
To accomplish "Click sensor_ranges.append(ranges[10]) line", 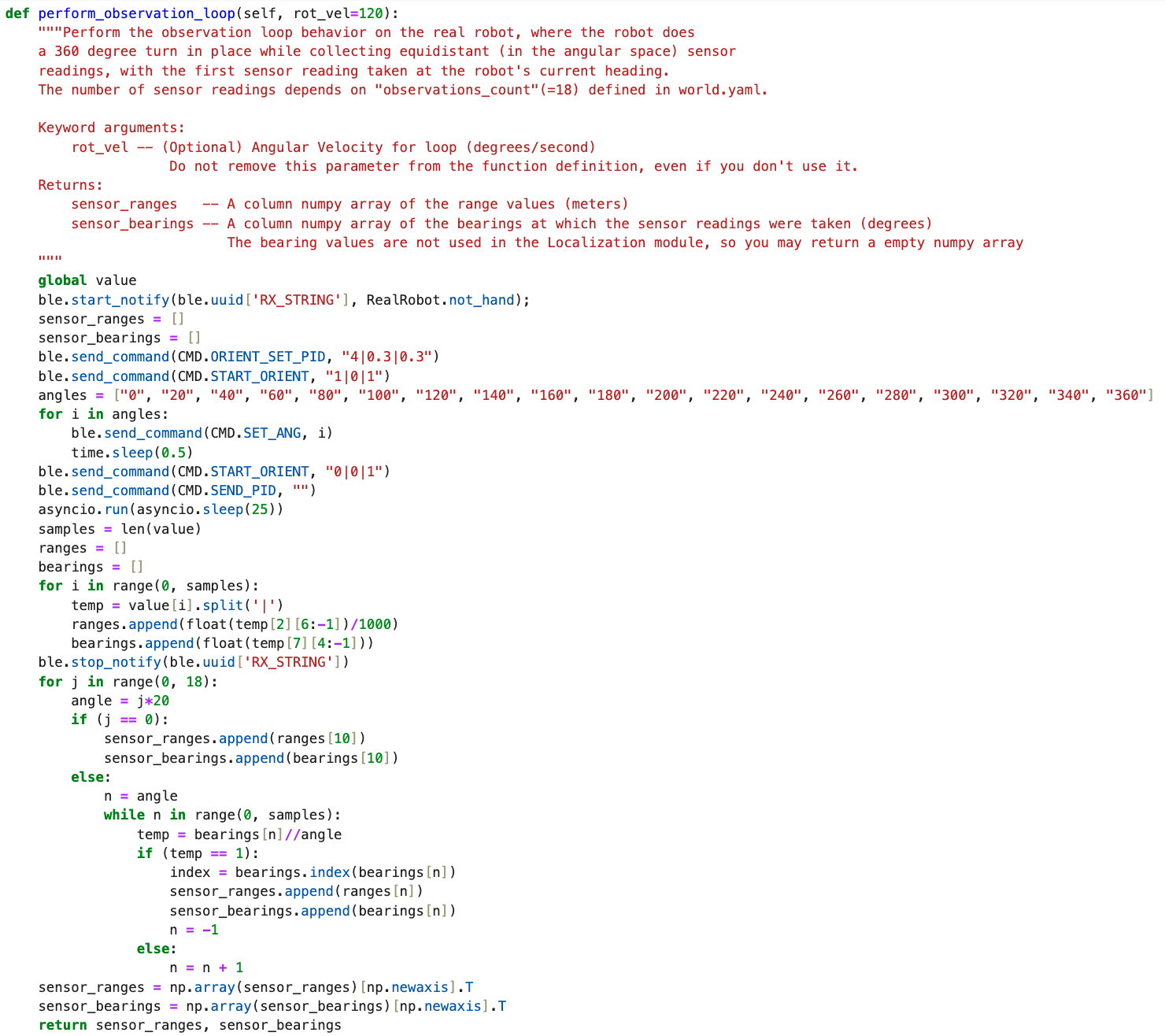I will tap(235, 738).
